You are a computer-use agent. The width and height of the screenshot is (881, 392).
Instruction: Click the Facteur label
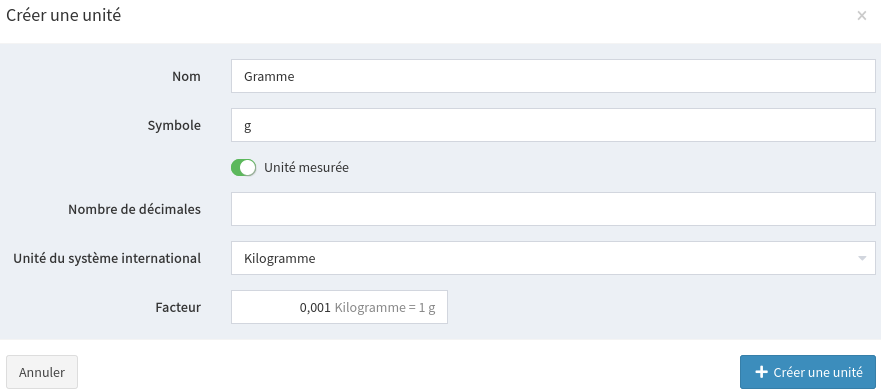pyautogui.click(x=178, y=308)
